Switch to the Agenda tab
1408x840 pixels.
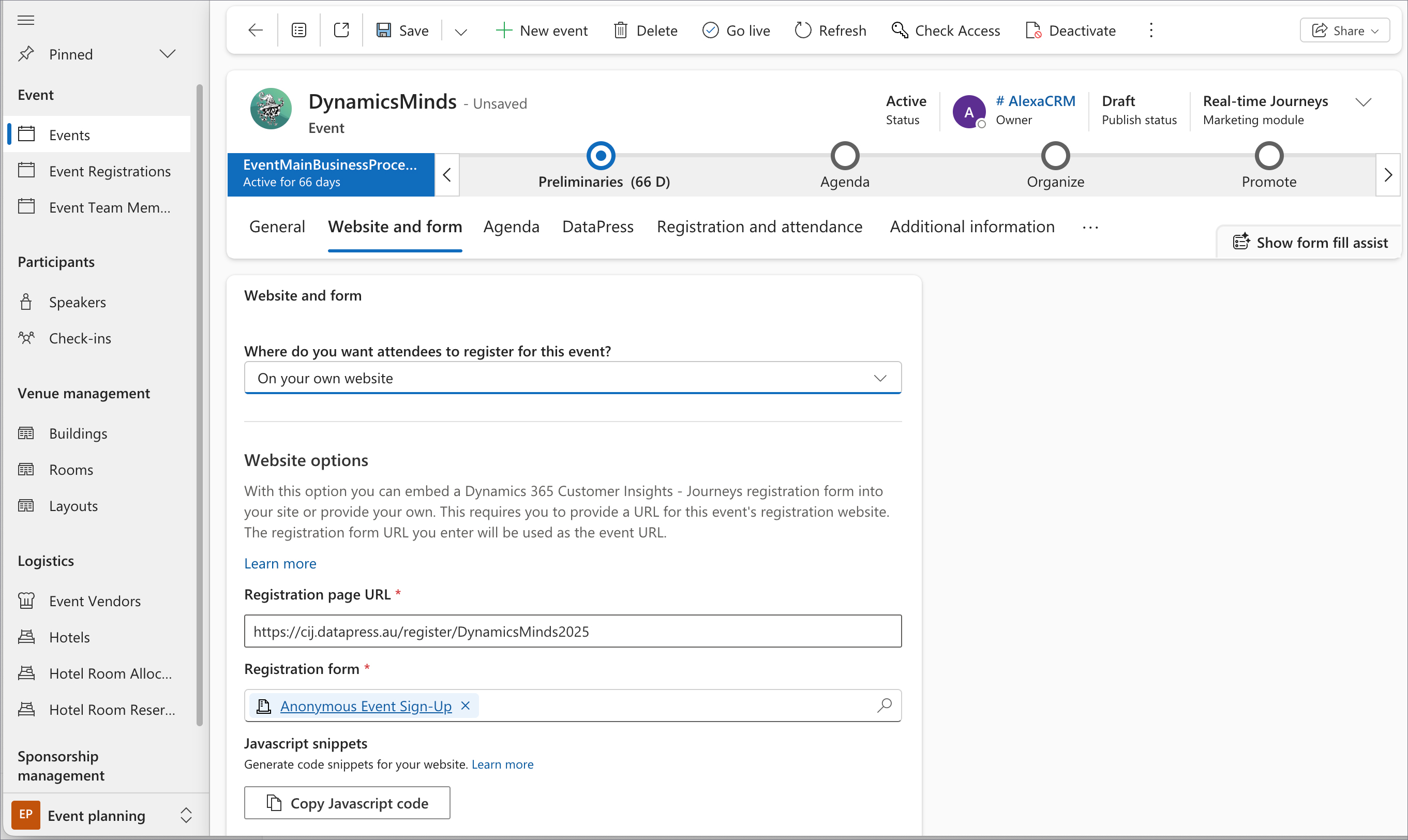pyautogui.click(x=511, y=227)
